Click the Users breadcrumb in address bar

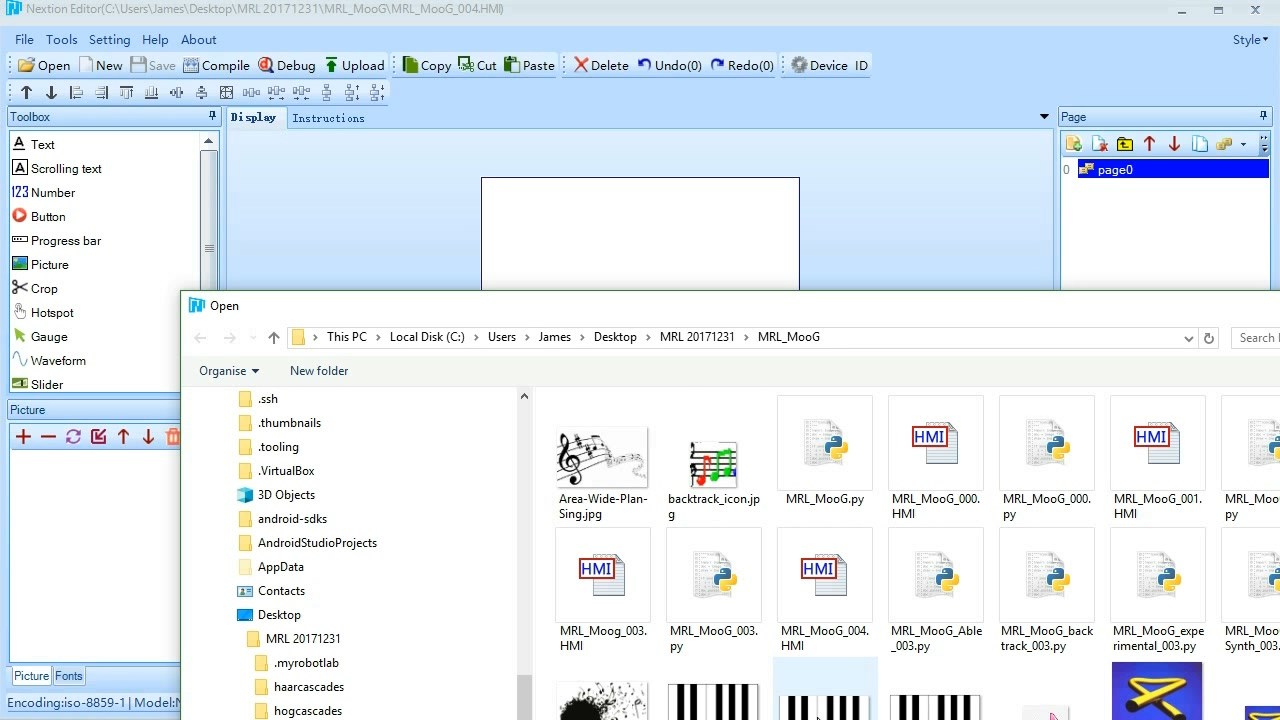[x=502, y=337]
